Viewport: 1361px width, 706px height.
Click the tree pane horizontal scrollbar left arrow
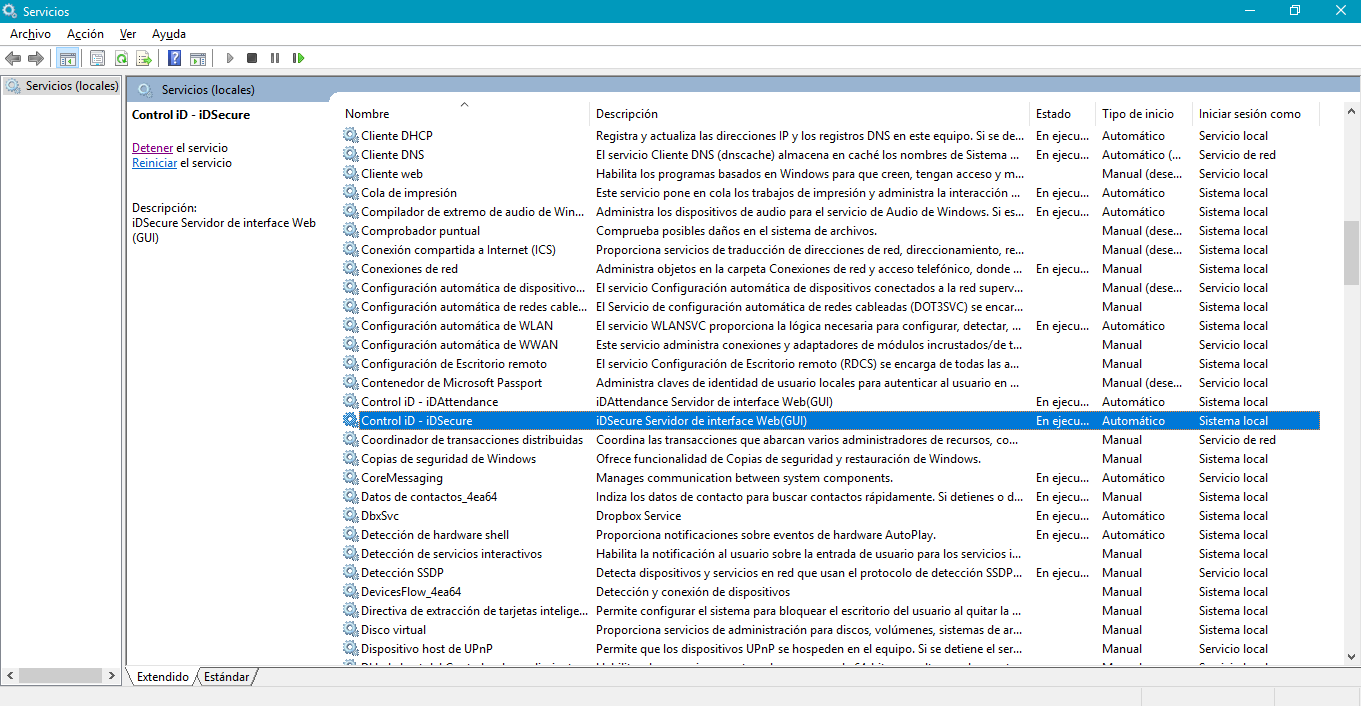point(10,677)
